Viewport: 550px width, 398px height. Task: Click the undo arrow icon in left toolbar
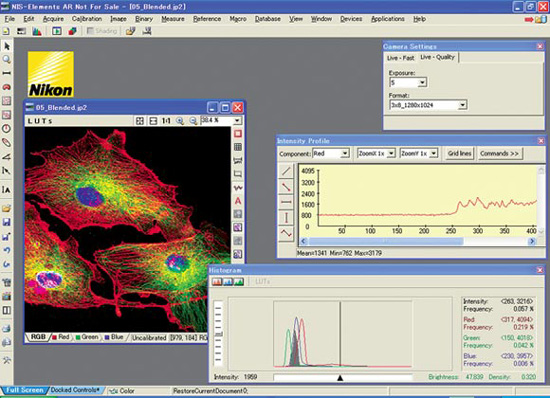click(x=7, y=250)
